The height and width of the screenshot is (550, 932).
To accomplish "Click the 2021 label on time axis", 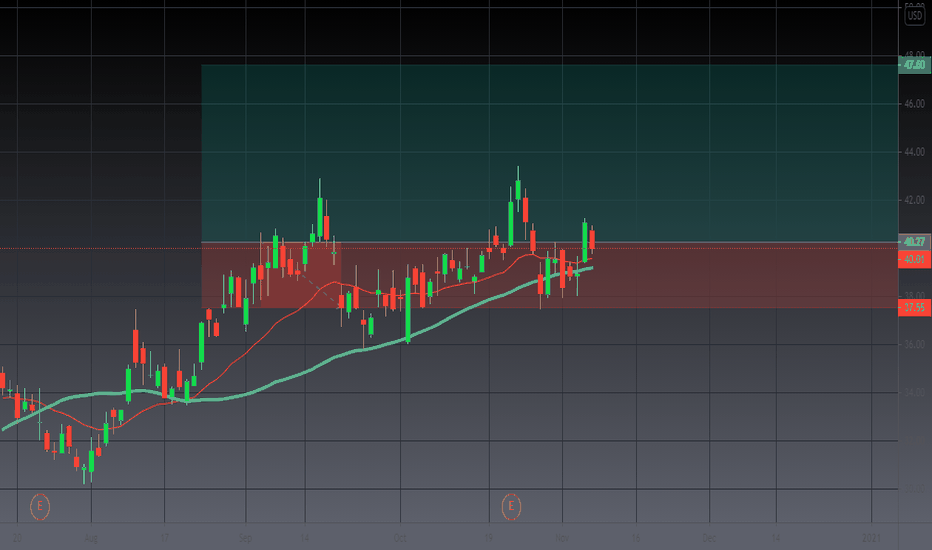I will coord(871,538).
